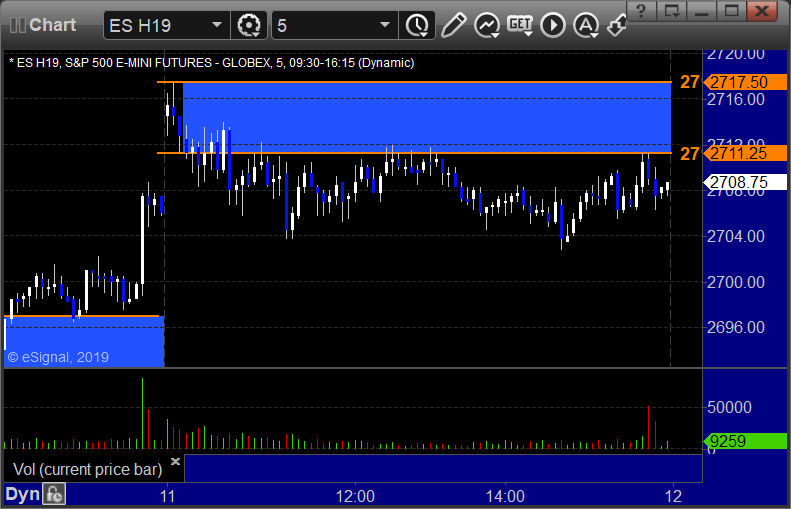Start bar replay play button
This screenshot has width=791, height=509.
pos(553,25)
